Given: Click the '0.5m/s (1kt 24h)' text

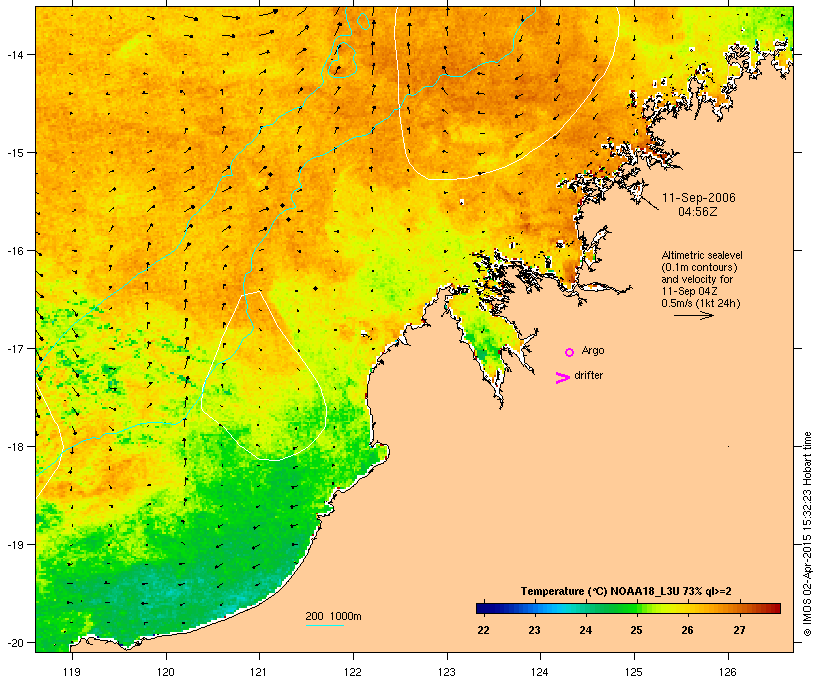Looking at the screenshot, I should click(x=701, y=303).
